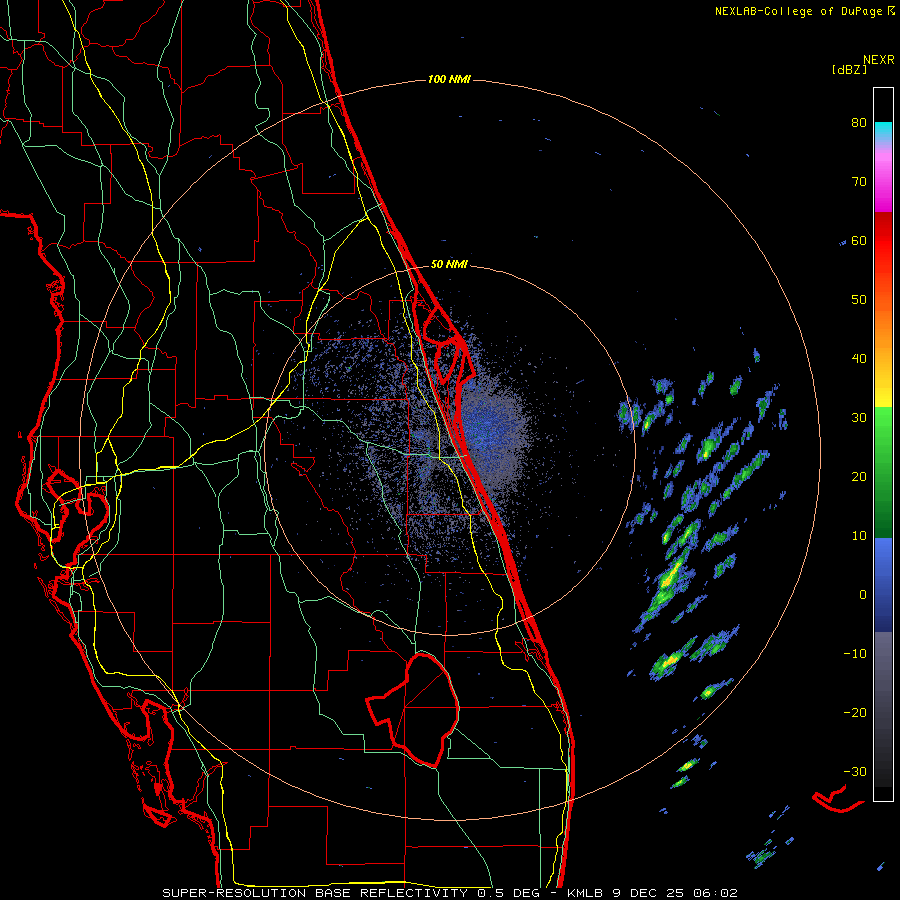The height and width of the screenshot is (900, 900).
Task: Click the -30 value on dBZ scale
Action: coord(855,772)
